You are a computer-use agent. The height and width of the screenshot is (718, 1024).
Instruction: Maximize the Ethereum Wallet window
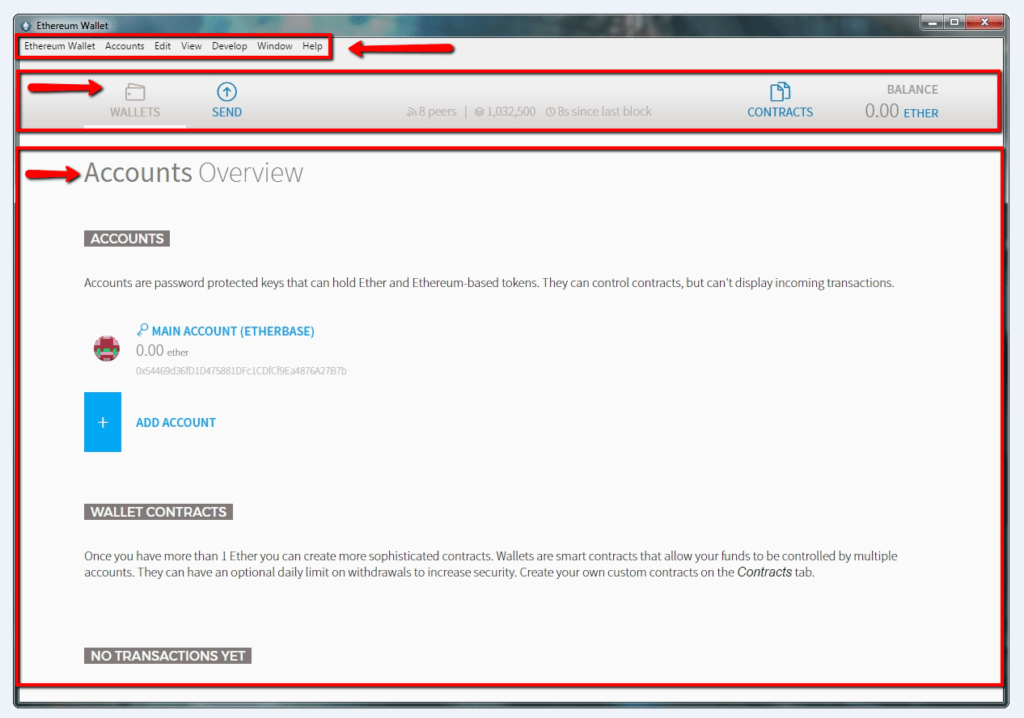tap(954, 22)
